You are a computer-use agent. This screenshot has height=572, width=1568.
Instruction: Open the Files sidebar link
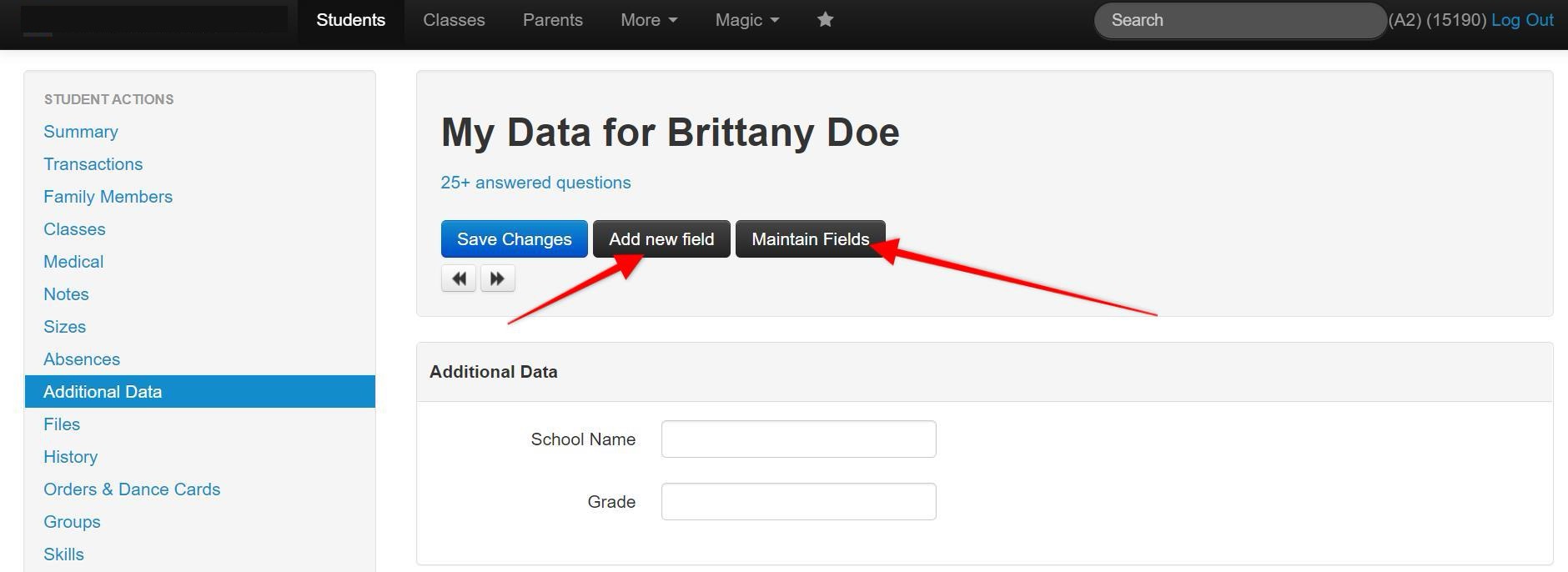click(x=62, y=424)
